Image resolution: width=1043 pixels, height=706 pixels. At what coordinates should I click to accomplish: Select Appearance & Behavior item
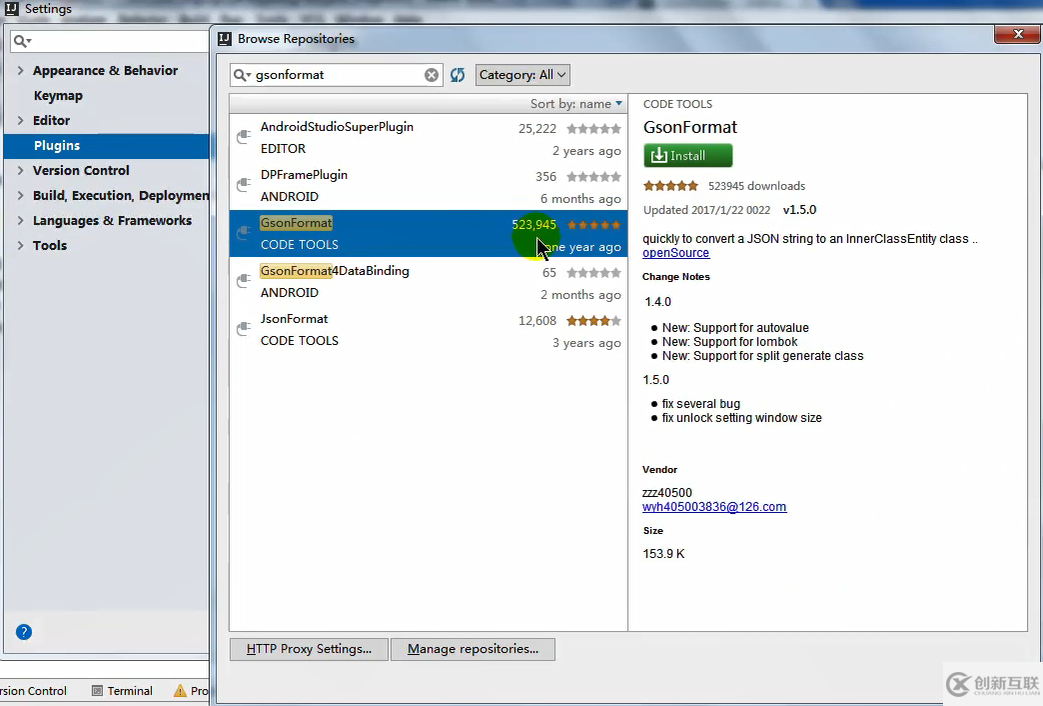(105, 71)
